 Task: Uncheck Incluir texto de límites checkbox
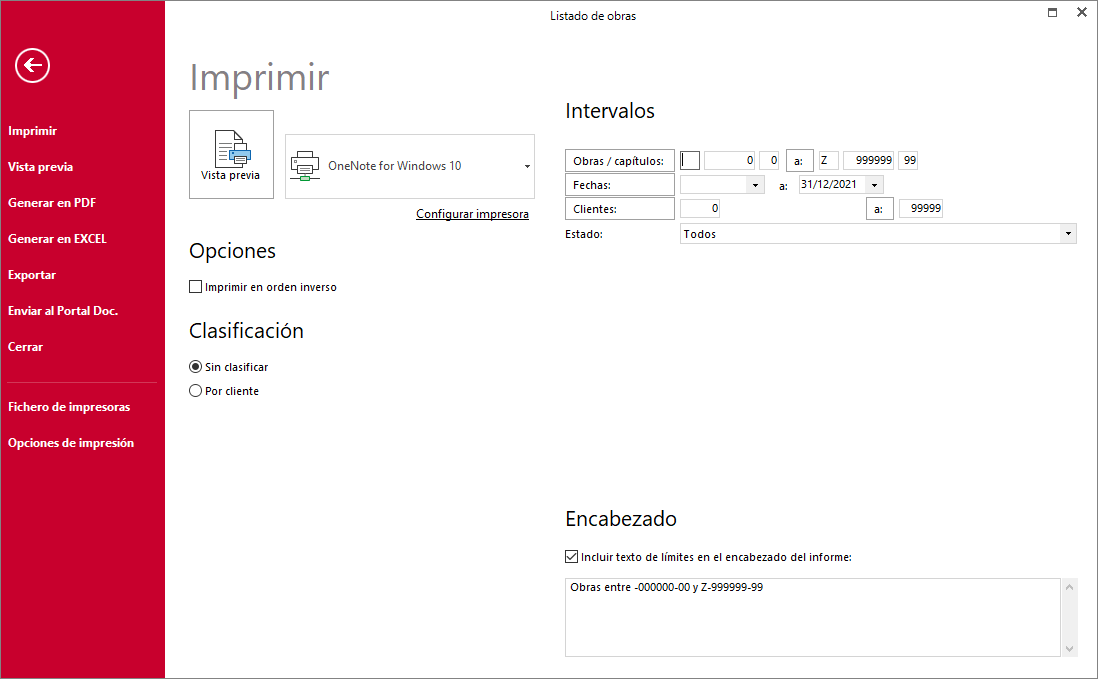(x=571, y=557)
